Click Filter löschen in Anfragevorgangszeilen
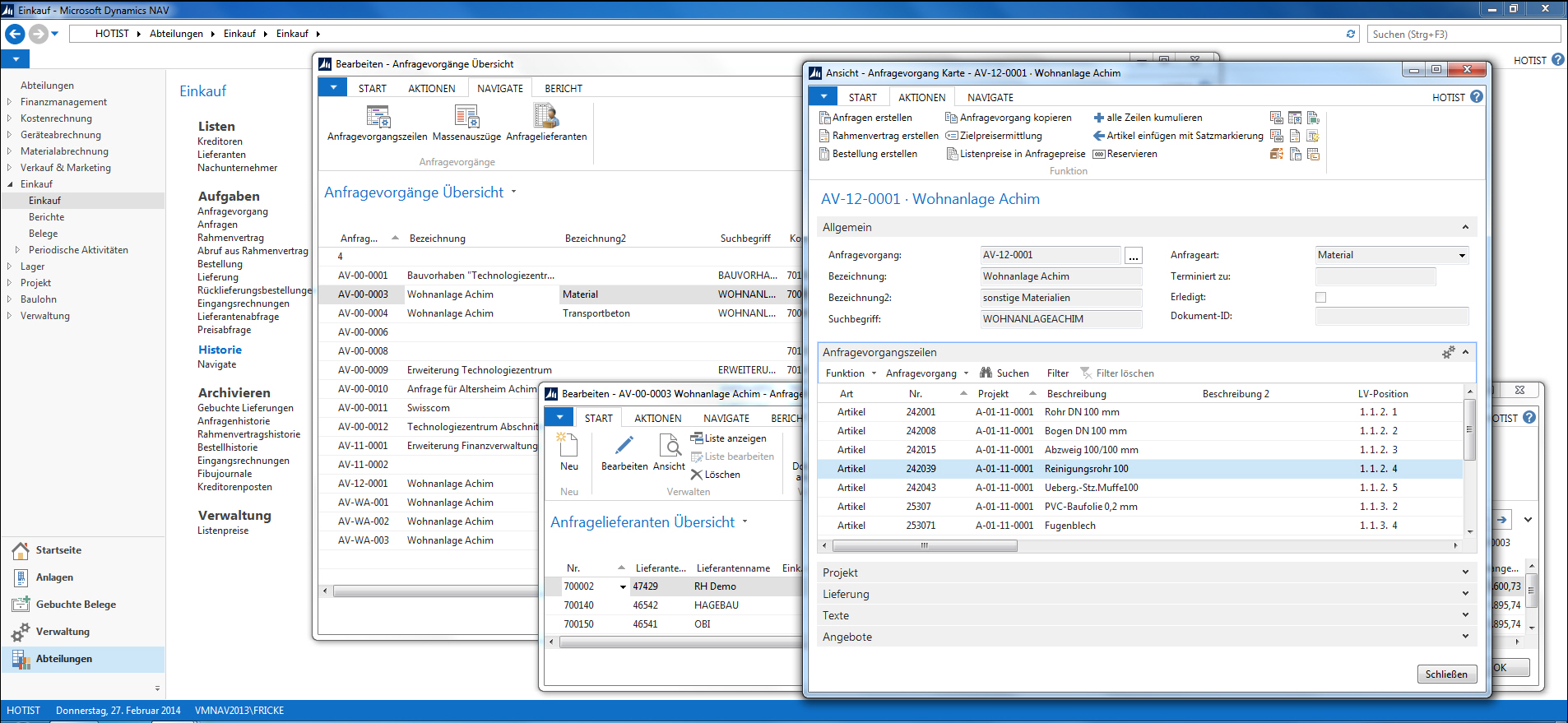The width and height of the screenshot is (1568, 723). (x=1116, y=373)
